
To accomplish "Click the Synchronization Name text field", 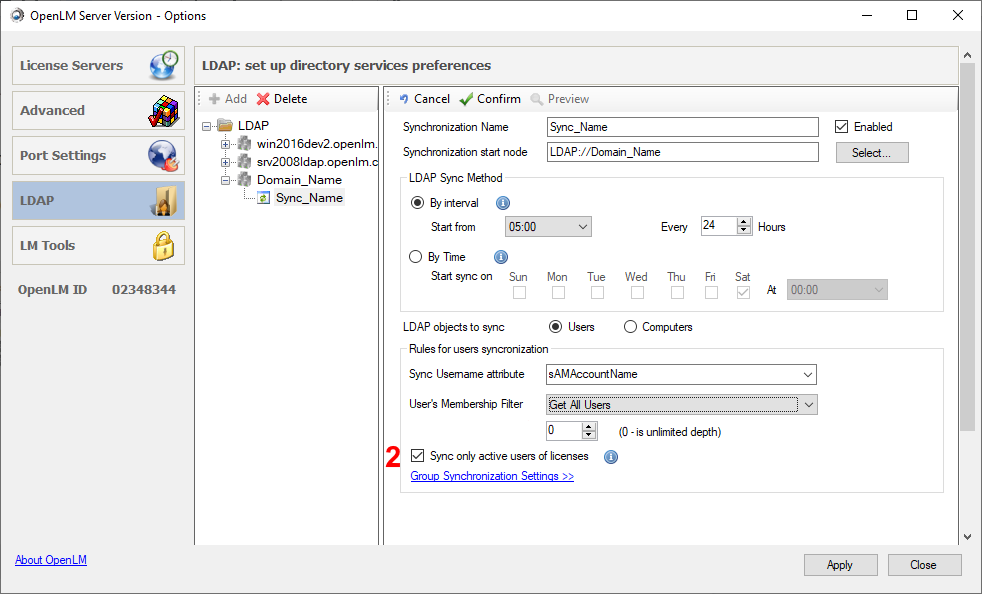I will pos(683,127).
